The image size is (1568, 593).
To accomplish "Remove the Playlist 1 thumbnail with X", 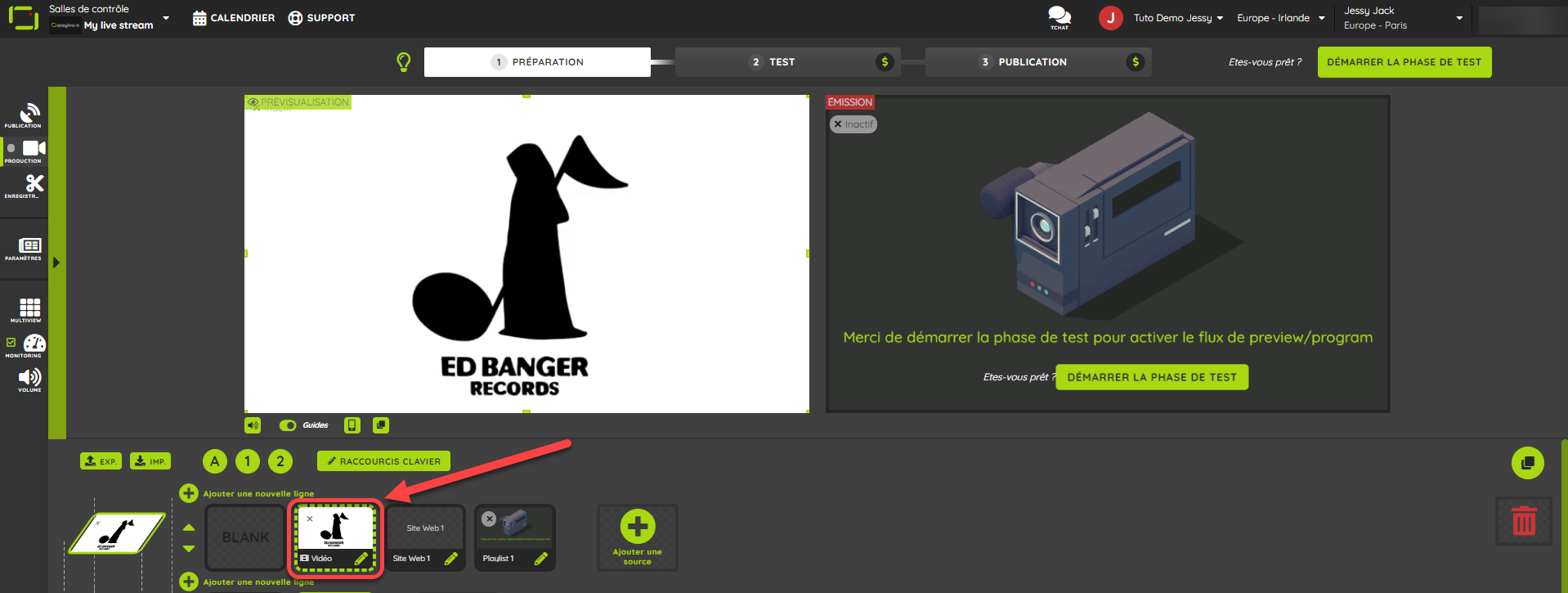I will [489, 519].
